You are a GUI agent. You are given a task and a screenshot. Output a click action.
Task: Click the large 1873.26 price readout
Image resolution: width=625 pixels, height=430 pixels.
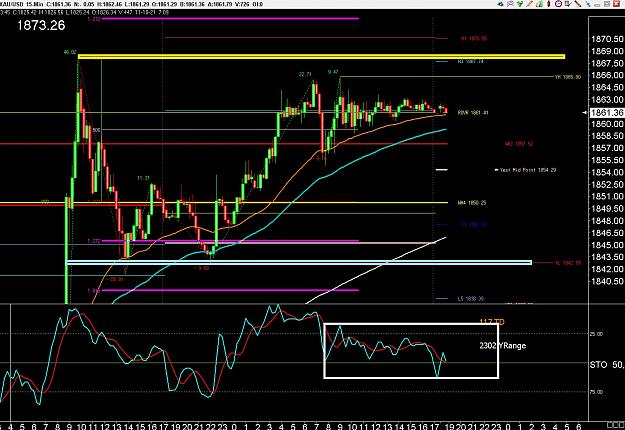click(x=41, y=26)
